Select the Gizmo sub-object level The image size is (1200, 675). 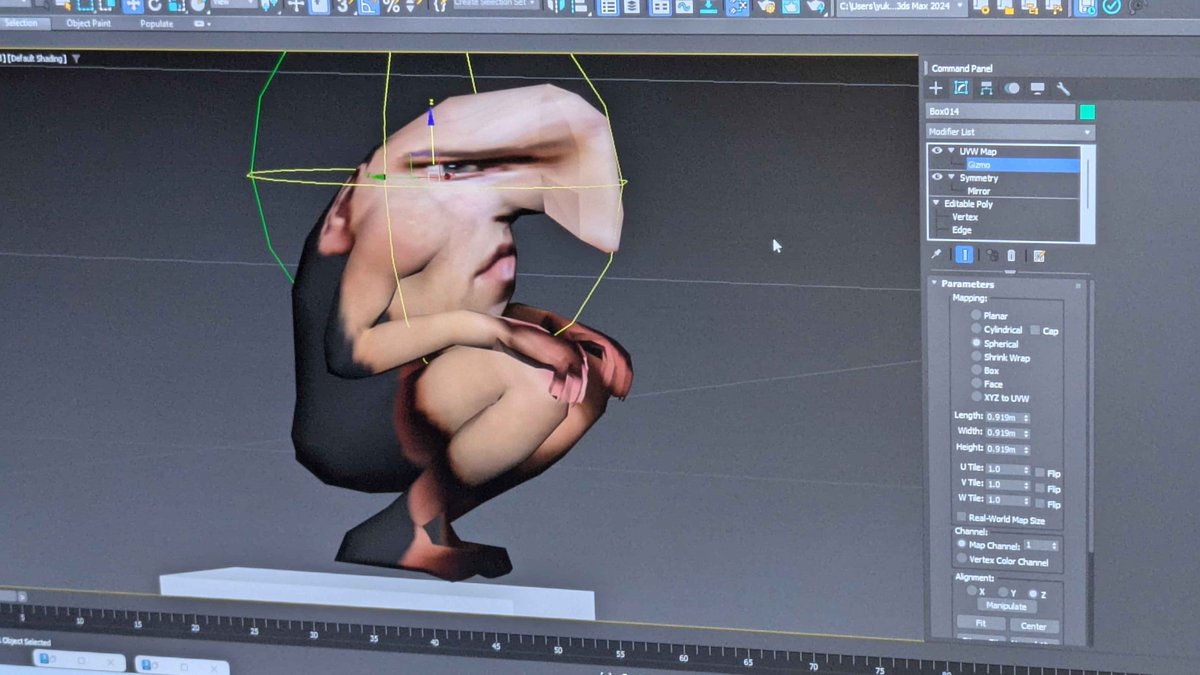point(1022,165)
